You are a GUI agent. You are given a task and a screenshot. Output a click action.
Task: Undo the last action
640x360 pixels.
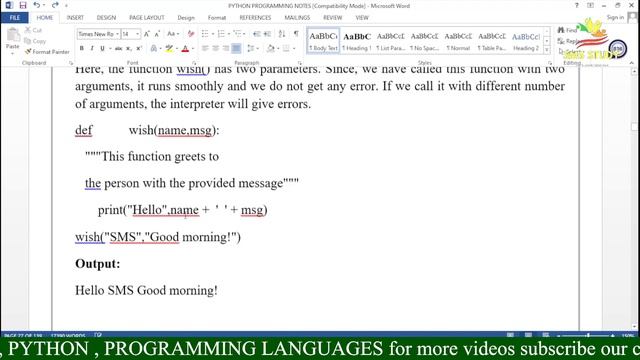37,5
